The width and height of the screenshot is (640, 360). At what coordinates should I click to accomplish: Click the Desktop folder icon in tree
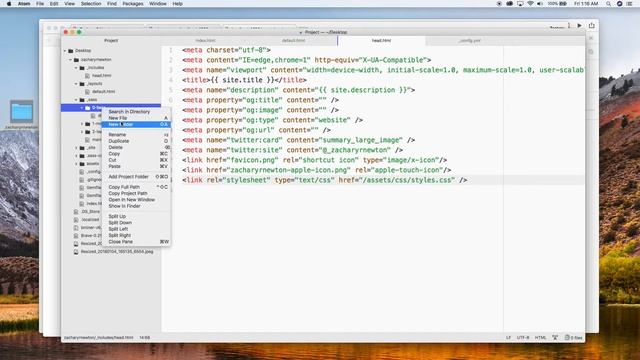point(71,51)
